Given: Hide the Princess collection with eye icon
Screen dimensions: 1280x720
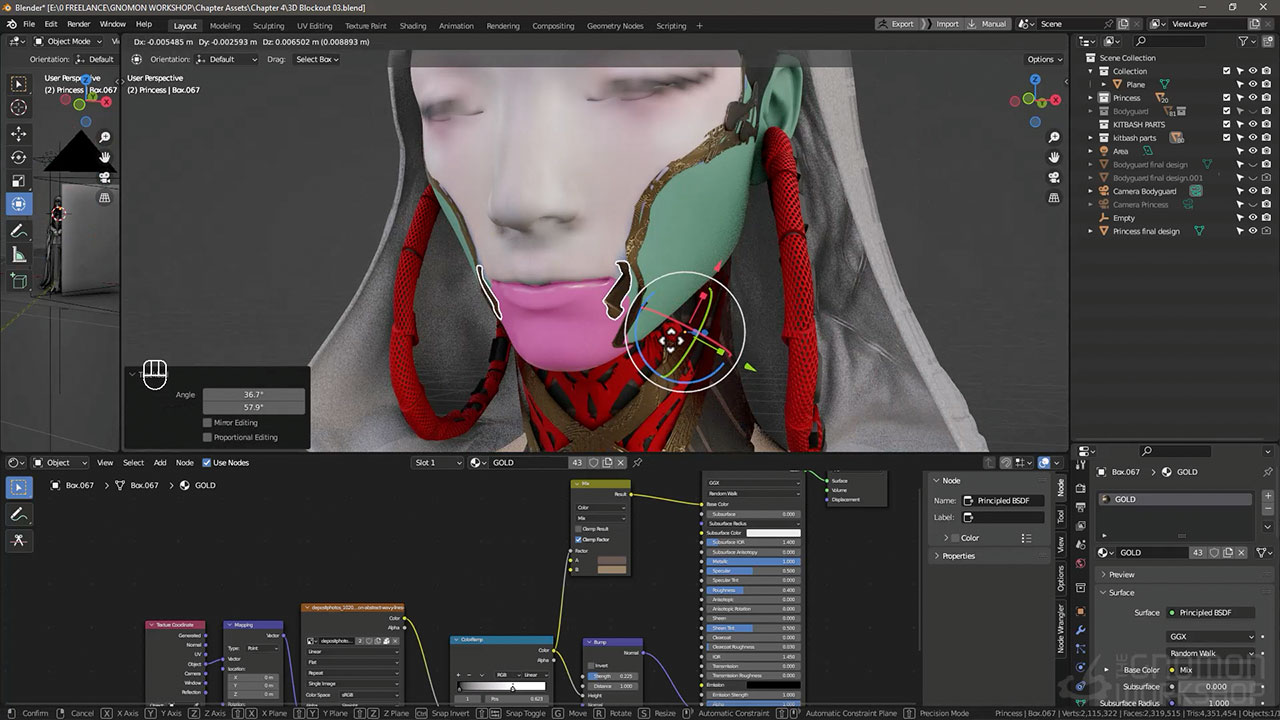Looking at the screenshot, I should click(1253, 98).
